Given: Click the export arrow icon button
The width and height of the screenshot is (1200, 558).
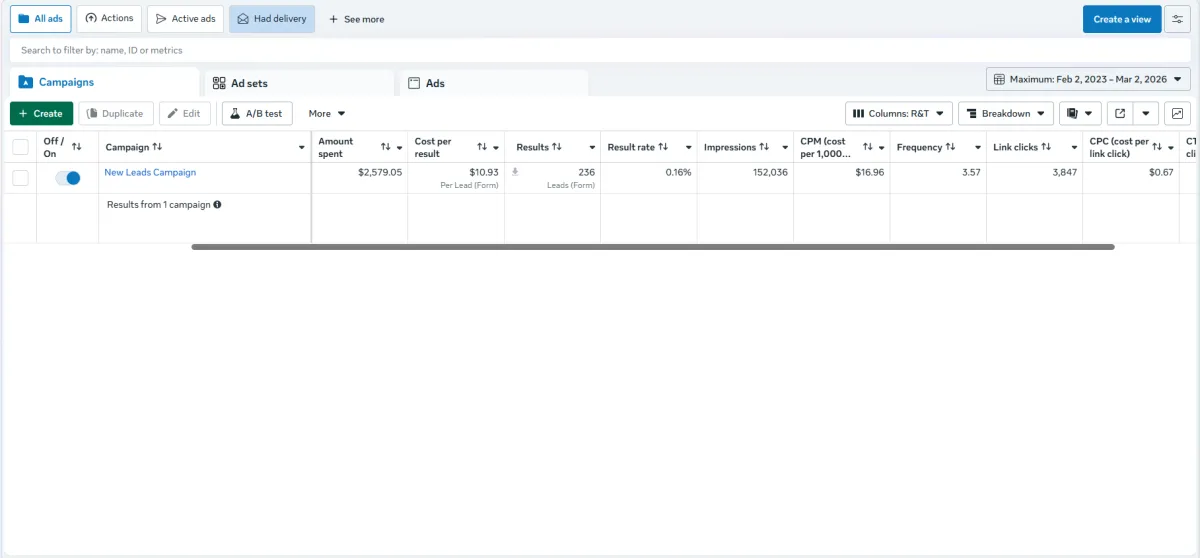Looking at the screenshot, I should point(1119,114).
